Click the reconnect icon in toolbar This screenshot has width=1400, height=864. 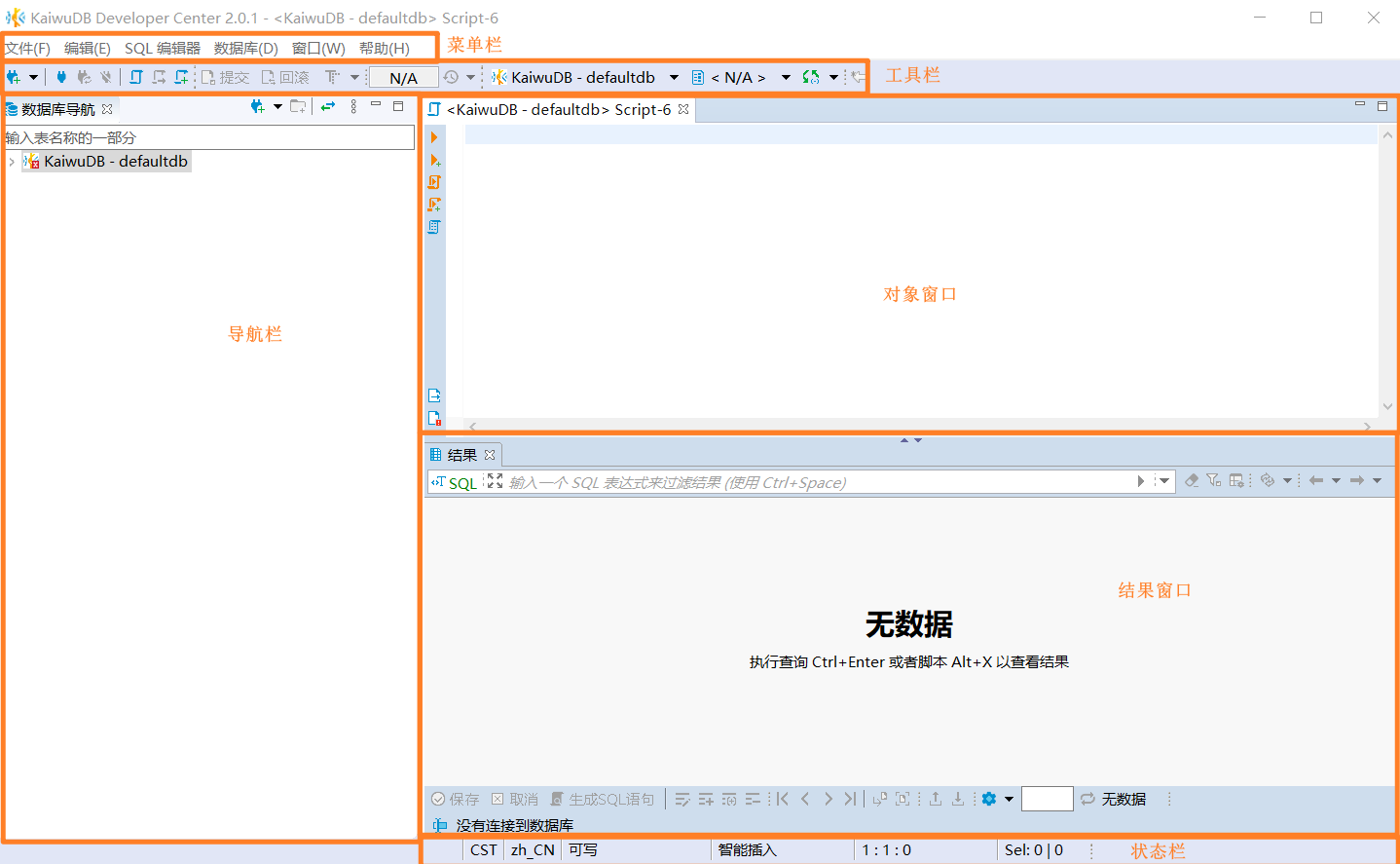coord(84,77)
